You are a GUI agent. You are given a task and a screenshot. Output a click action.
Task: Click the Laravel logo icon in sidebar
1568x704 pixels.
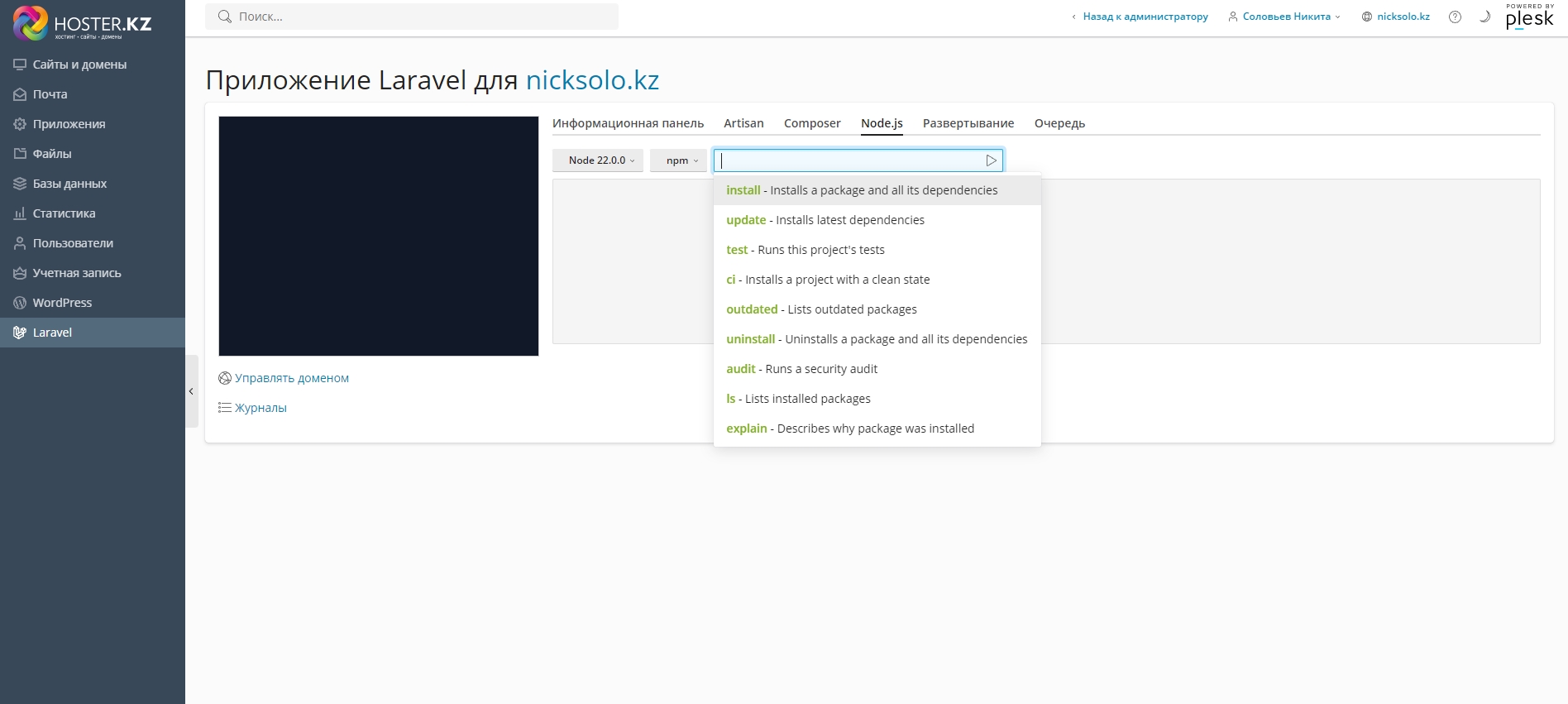pos(20,333)
